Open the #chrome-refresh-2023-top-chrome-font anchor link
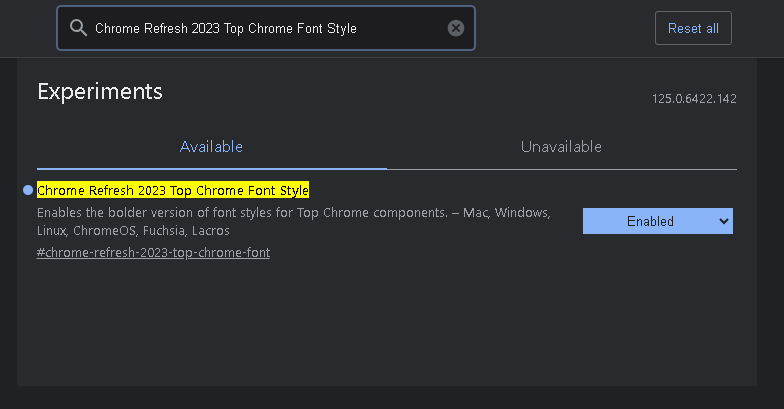The height and width of the screenshot is (409, 784). 153,252
